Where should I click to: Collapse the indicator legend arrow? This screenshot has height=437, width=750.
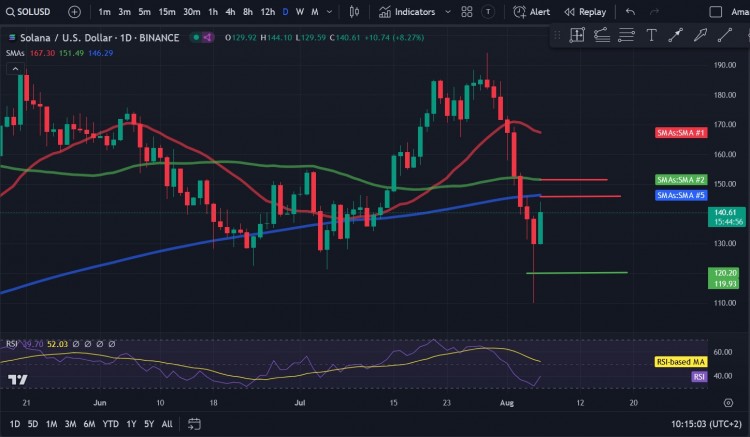point(15,69)
